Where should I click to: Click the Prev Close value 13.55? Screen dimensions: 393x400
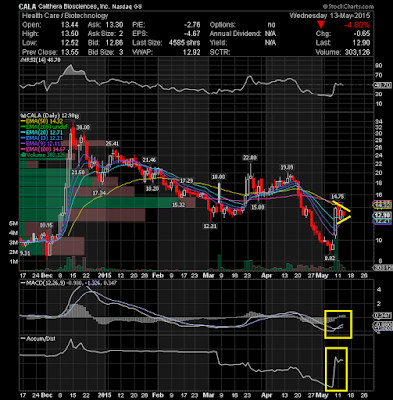[70, 52]
